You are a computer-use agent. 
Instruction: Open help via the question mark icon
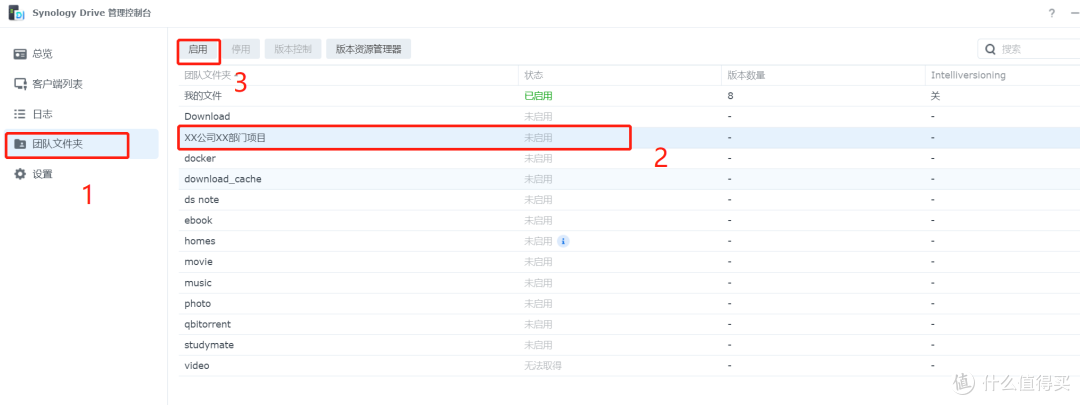coord(1052,13)
